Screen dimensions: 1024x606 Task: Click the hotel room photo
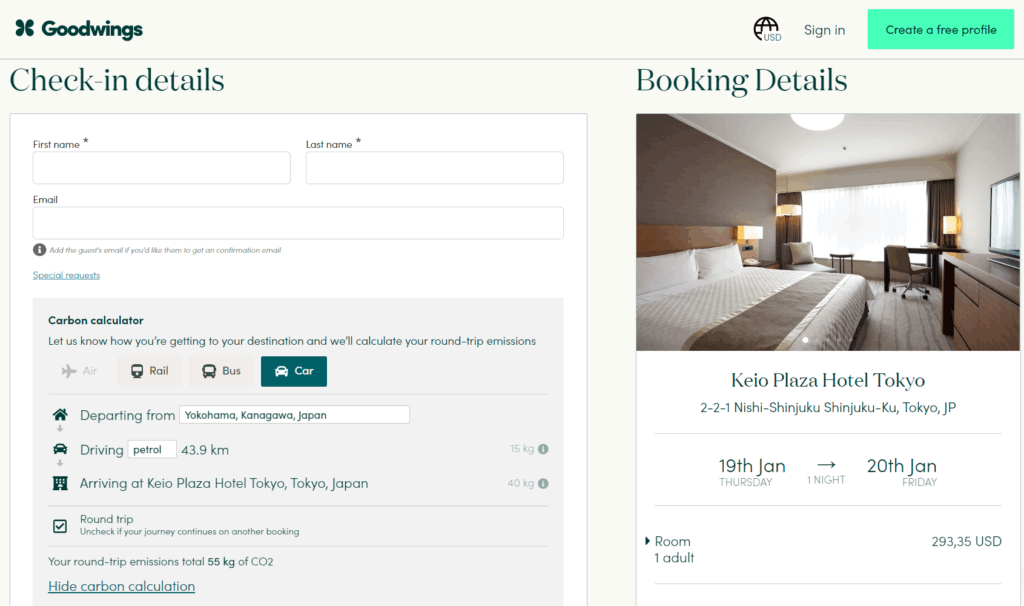pyautogui.click(x=828, y=232)
